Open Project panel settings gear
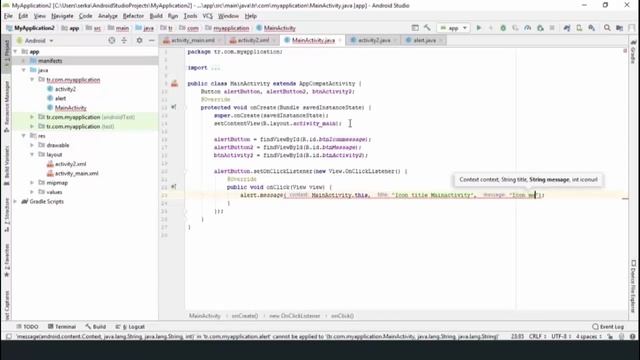640x360 pixels. tap(139, 40)
